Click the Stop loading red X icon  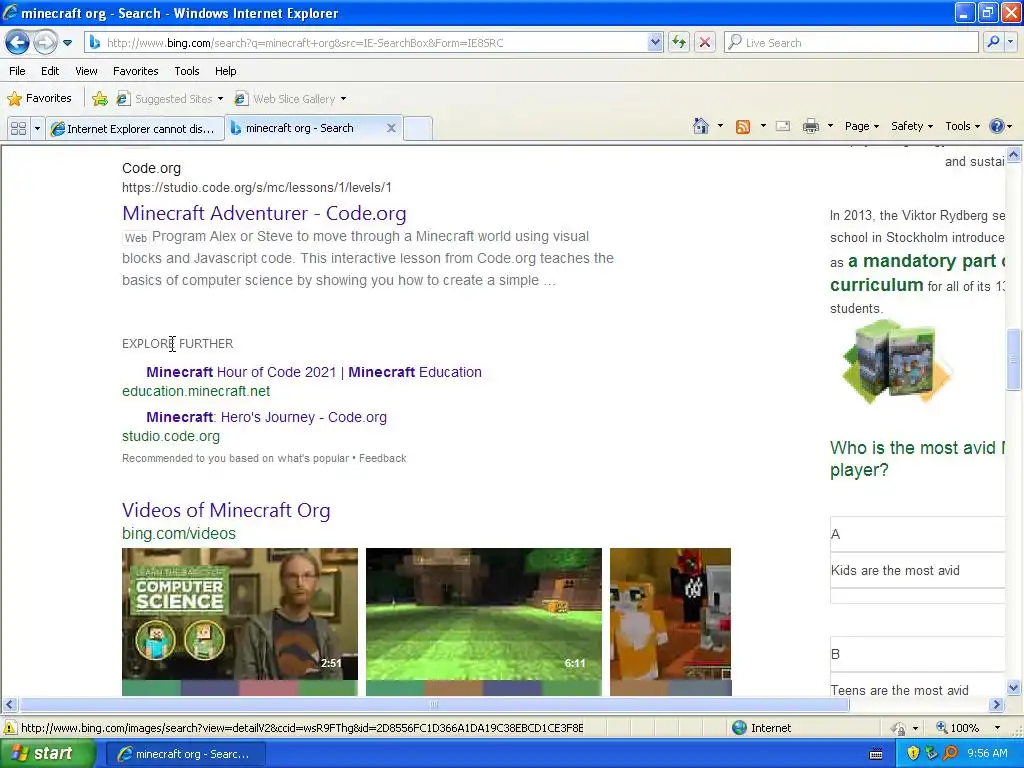click(705, 42)
